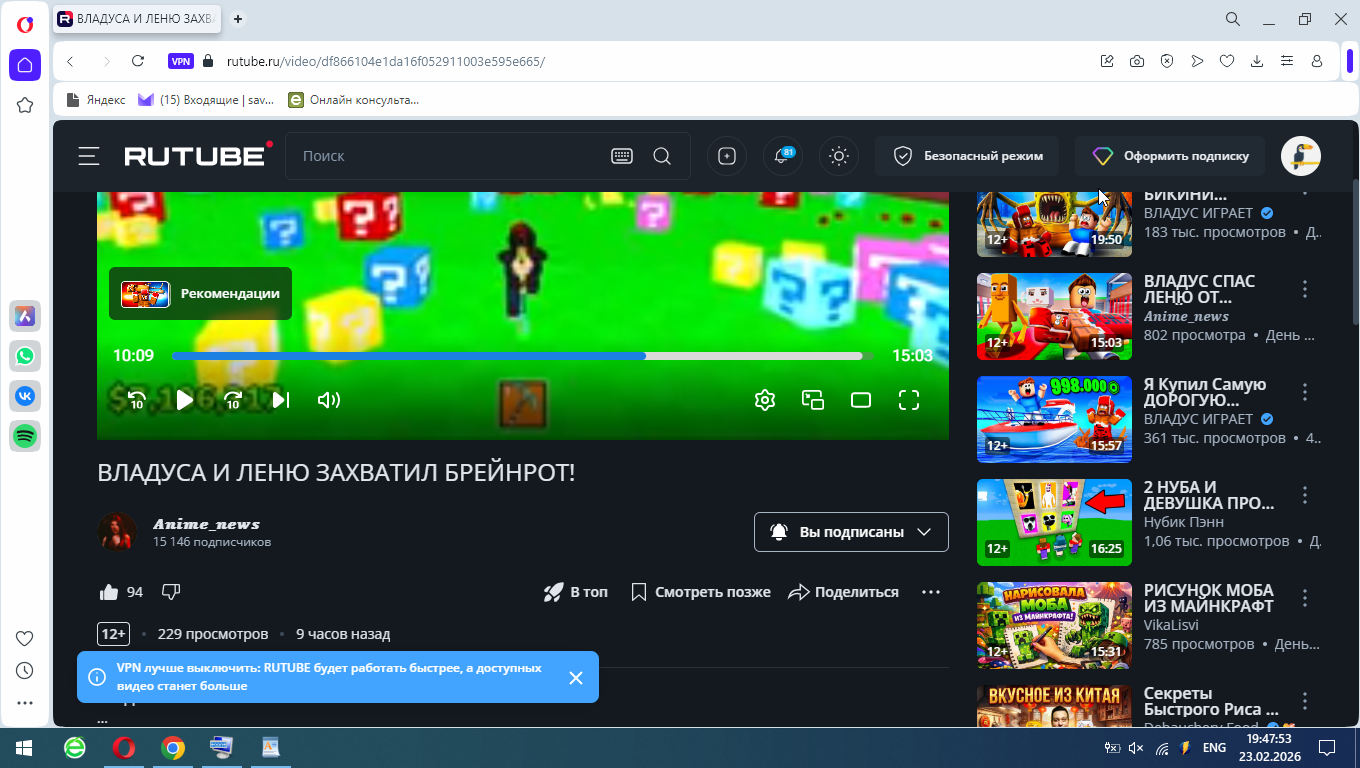The height and width of the screenshot is (768, 1360).
Task: Open Aria AI in Opera sidebar
Action: pyautogui.click(x=25, y=316)
